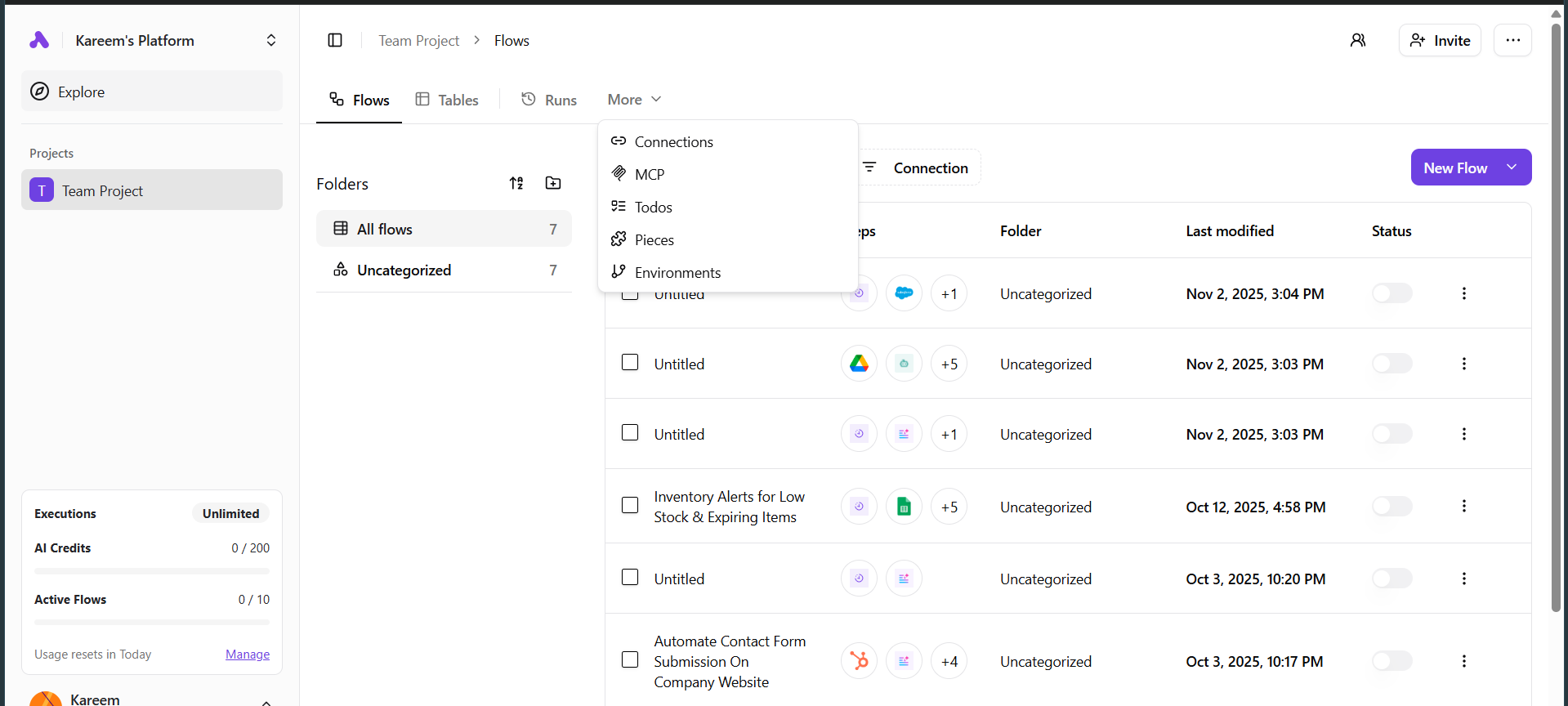
Task: Select the Inventory Alerts flow checkbox
Action: (630, 506)
